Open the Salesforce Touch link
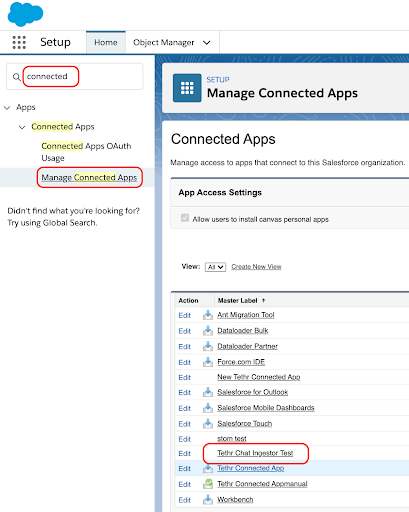 click(245, 423)
